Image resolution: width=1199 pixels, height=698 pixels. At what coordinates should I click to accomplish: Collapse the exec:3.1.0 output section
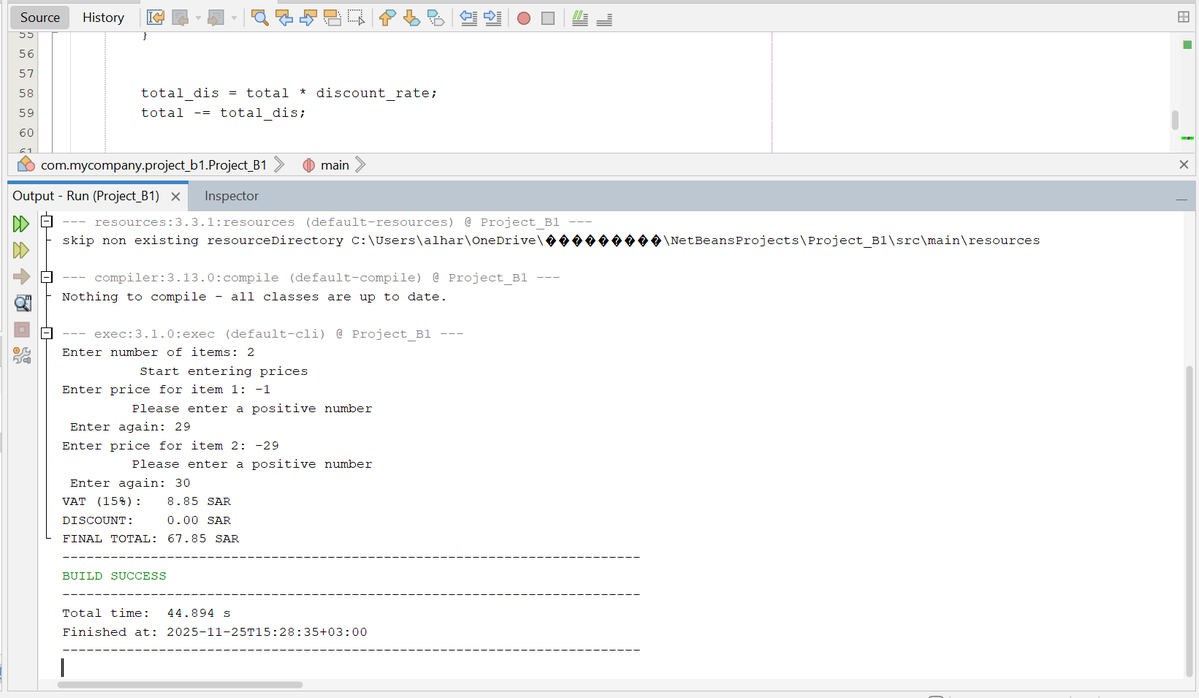point(47,333)
